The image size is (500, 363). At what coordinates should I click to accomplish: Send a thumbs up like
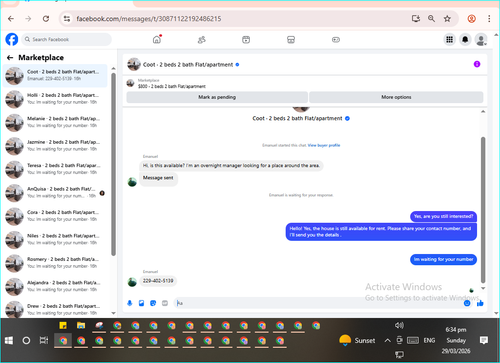click(480, 303)
